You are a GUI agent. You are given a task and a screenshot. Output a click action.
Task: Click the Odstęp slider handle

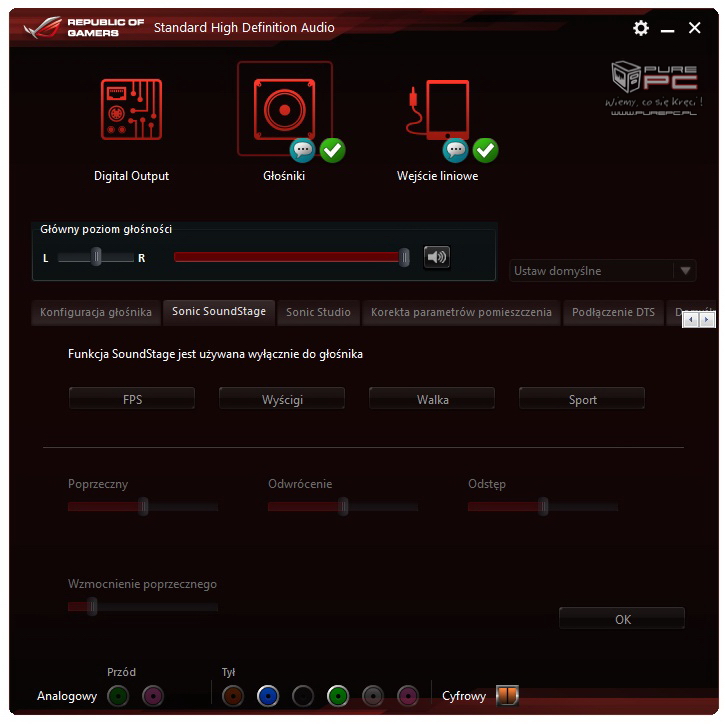coord(544,507)
